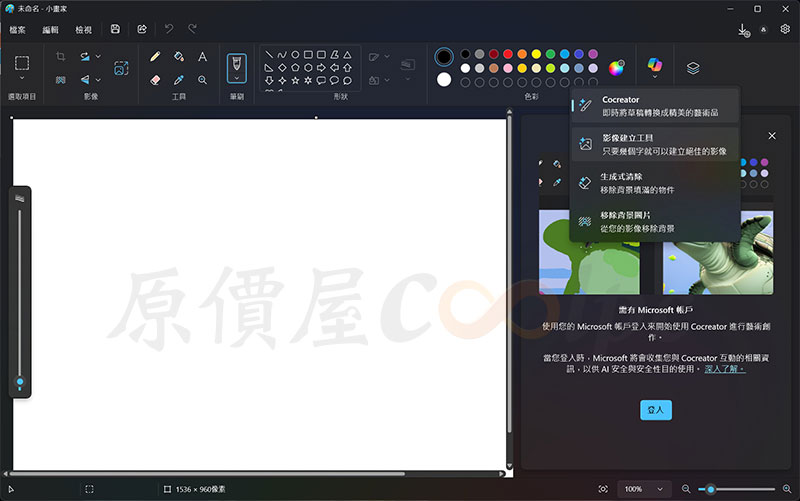Pick the red color swatch
800x501 pixels.
coord(509,54)
